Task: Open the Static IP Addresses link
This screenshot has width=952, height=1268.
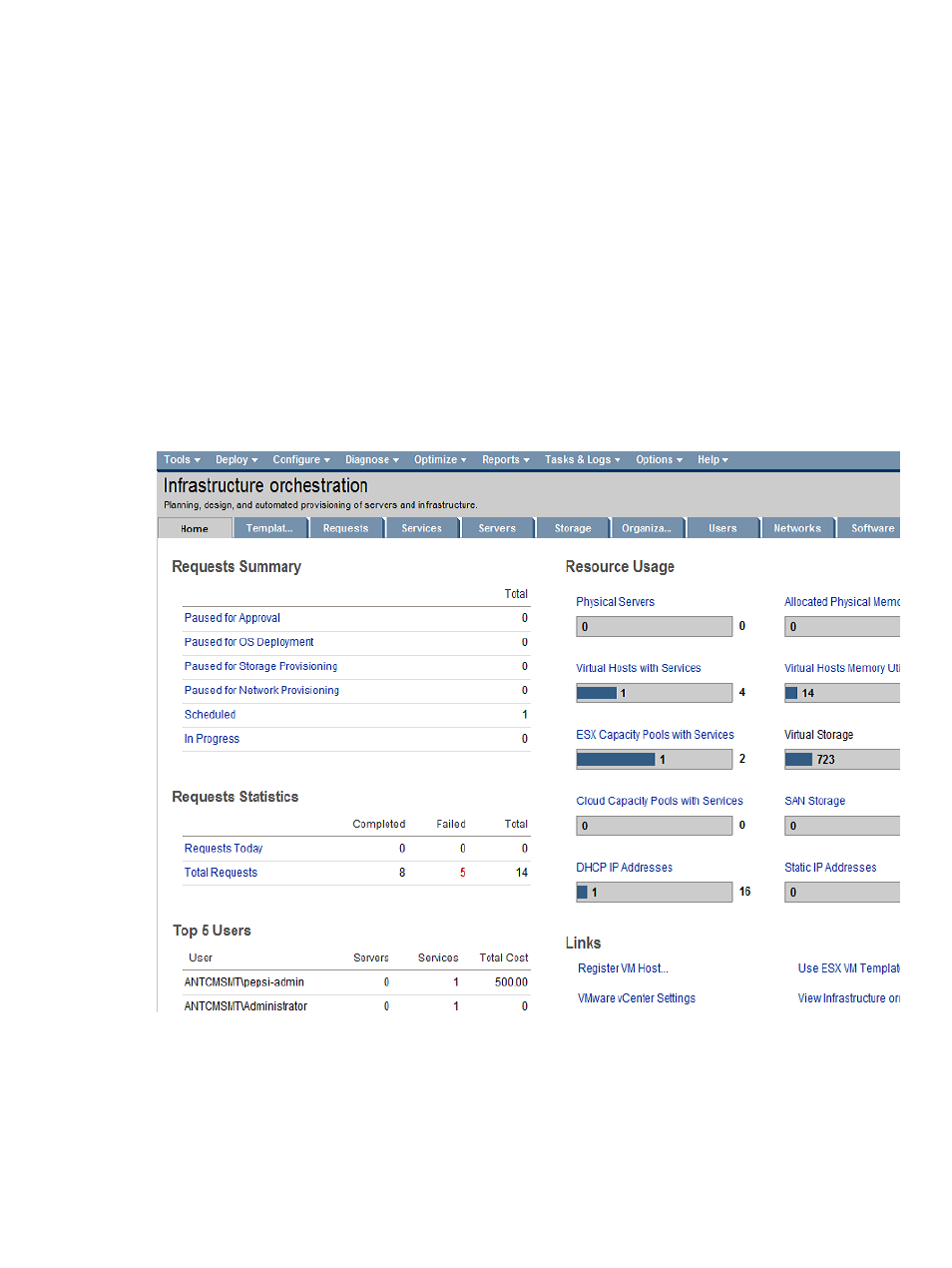Action: pyautogui.click(x=831, y=868)
